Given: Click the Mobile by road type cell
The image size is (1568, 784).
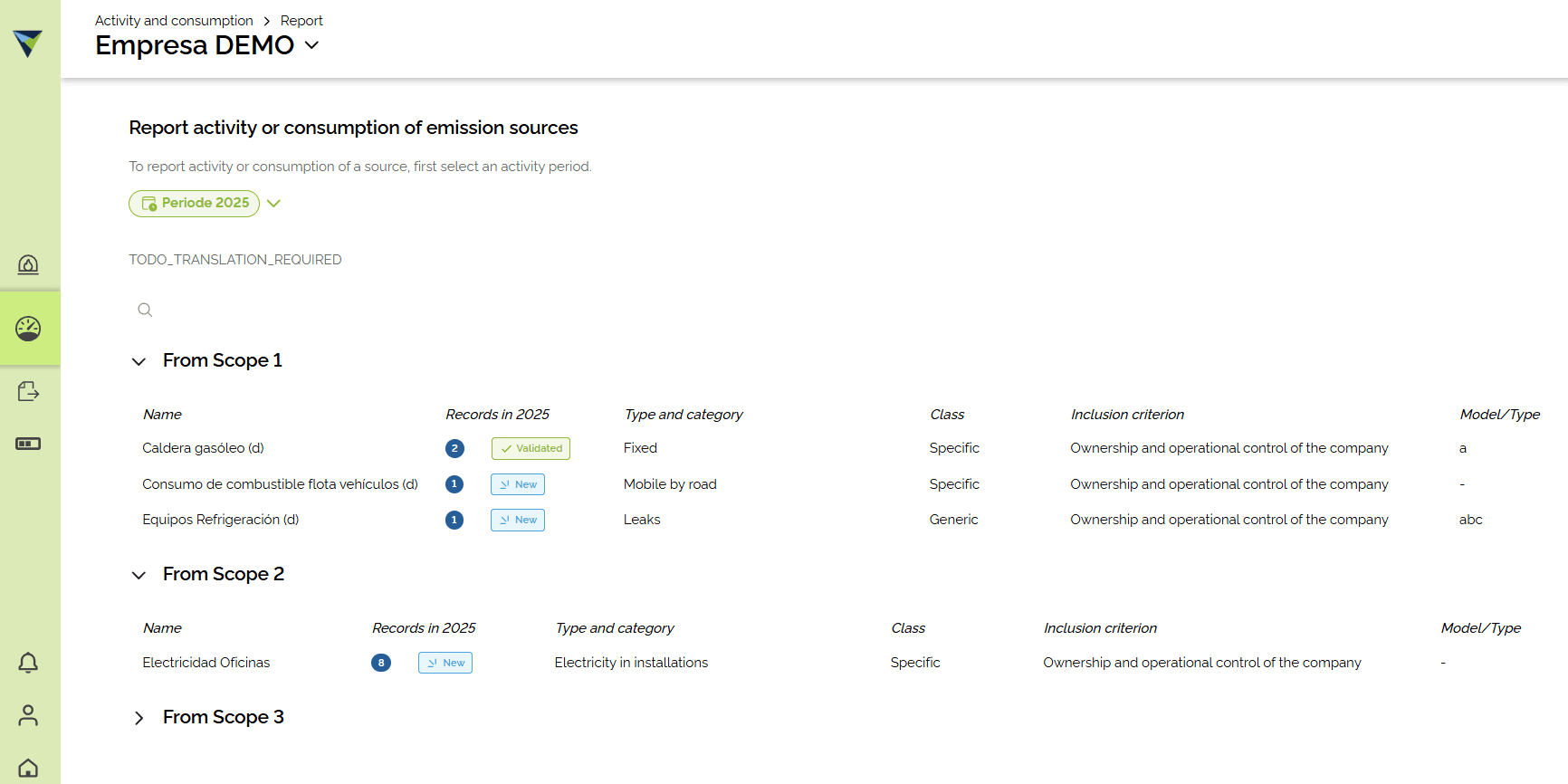Looking at the screenshot, I should [x=670, y=484].
